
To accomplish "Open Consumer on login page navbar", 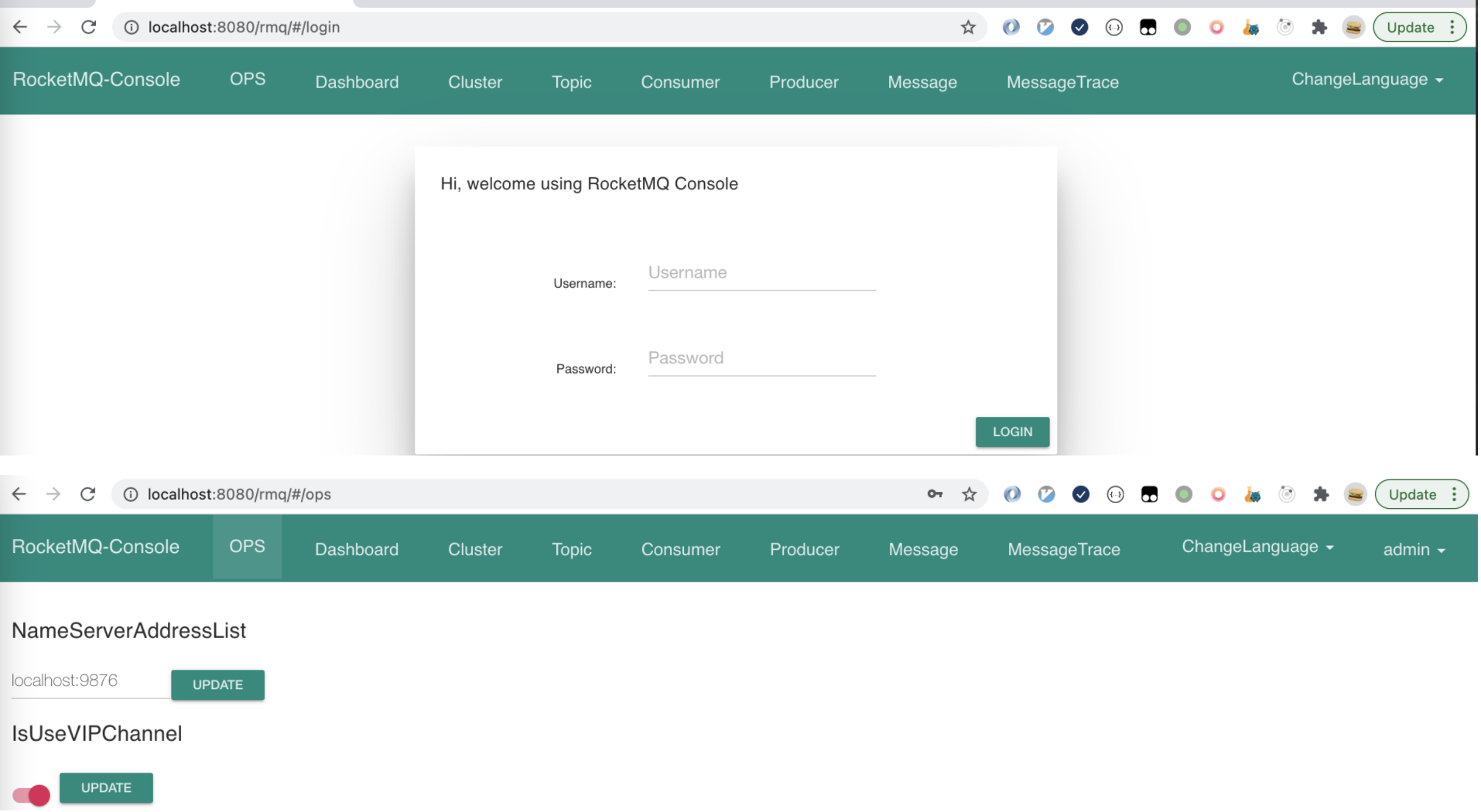I will 681,82.
